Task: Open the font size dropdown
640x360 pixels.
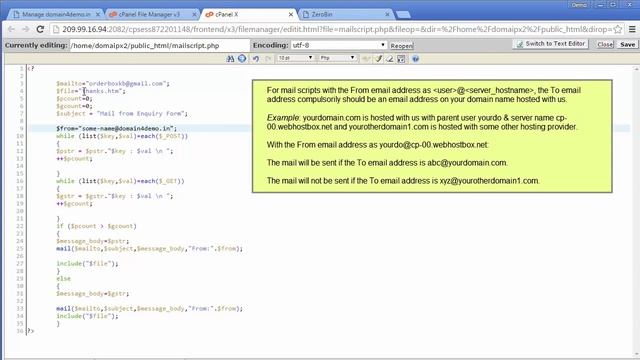Action: pyautogui.click(x=296, y=58)
